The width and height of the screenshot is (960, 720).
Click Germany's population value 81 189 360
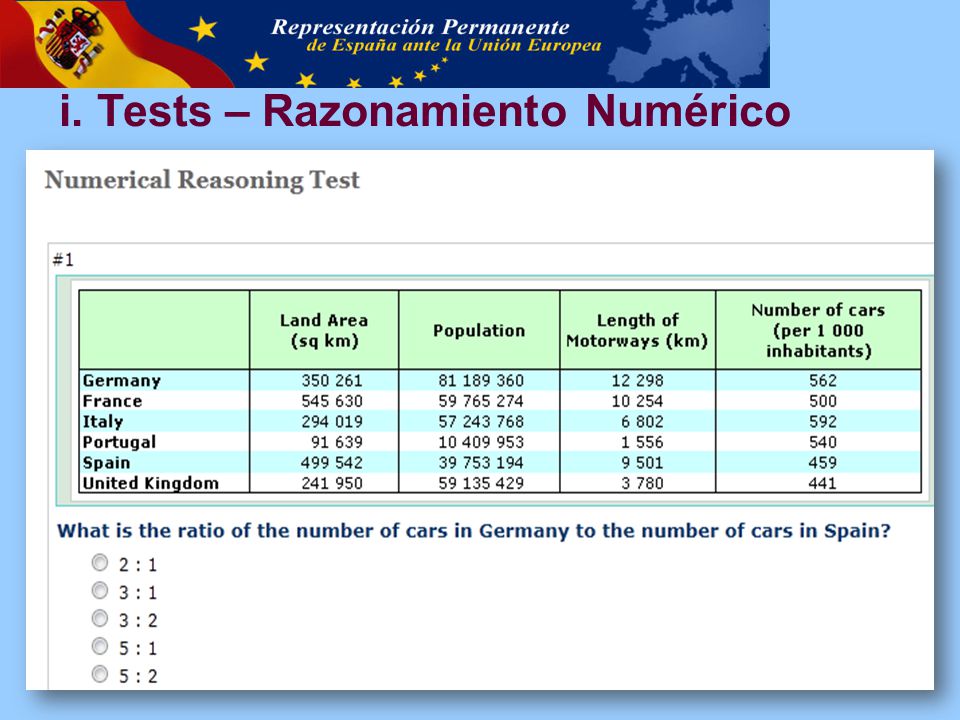pyautogui.click(x=481, y=381)
